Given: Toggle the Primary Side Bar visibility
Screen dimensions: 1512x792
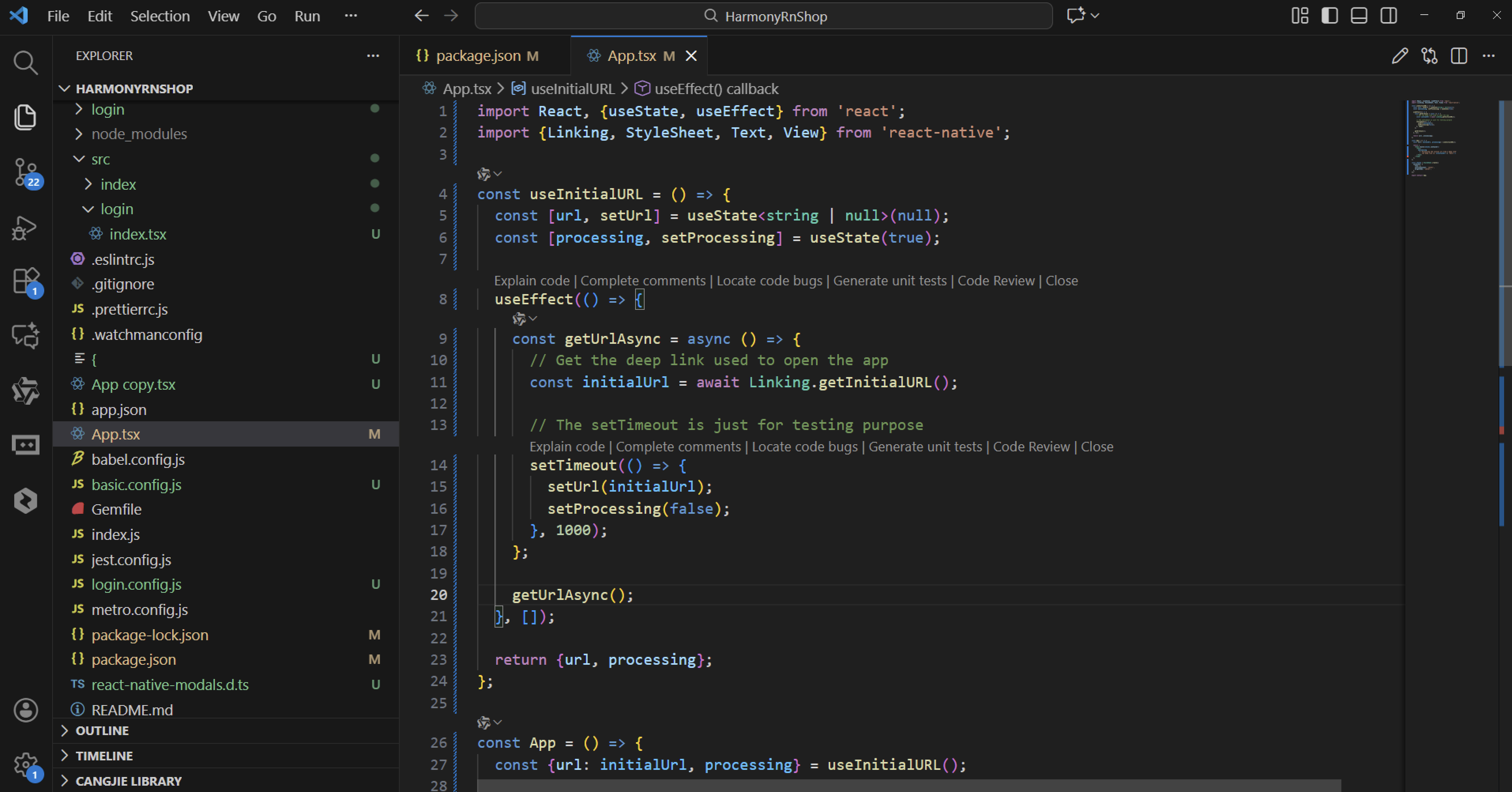Looking at the screenshot, I should click(x=1330, y=16).
